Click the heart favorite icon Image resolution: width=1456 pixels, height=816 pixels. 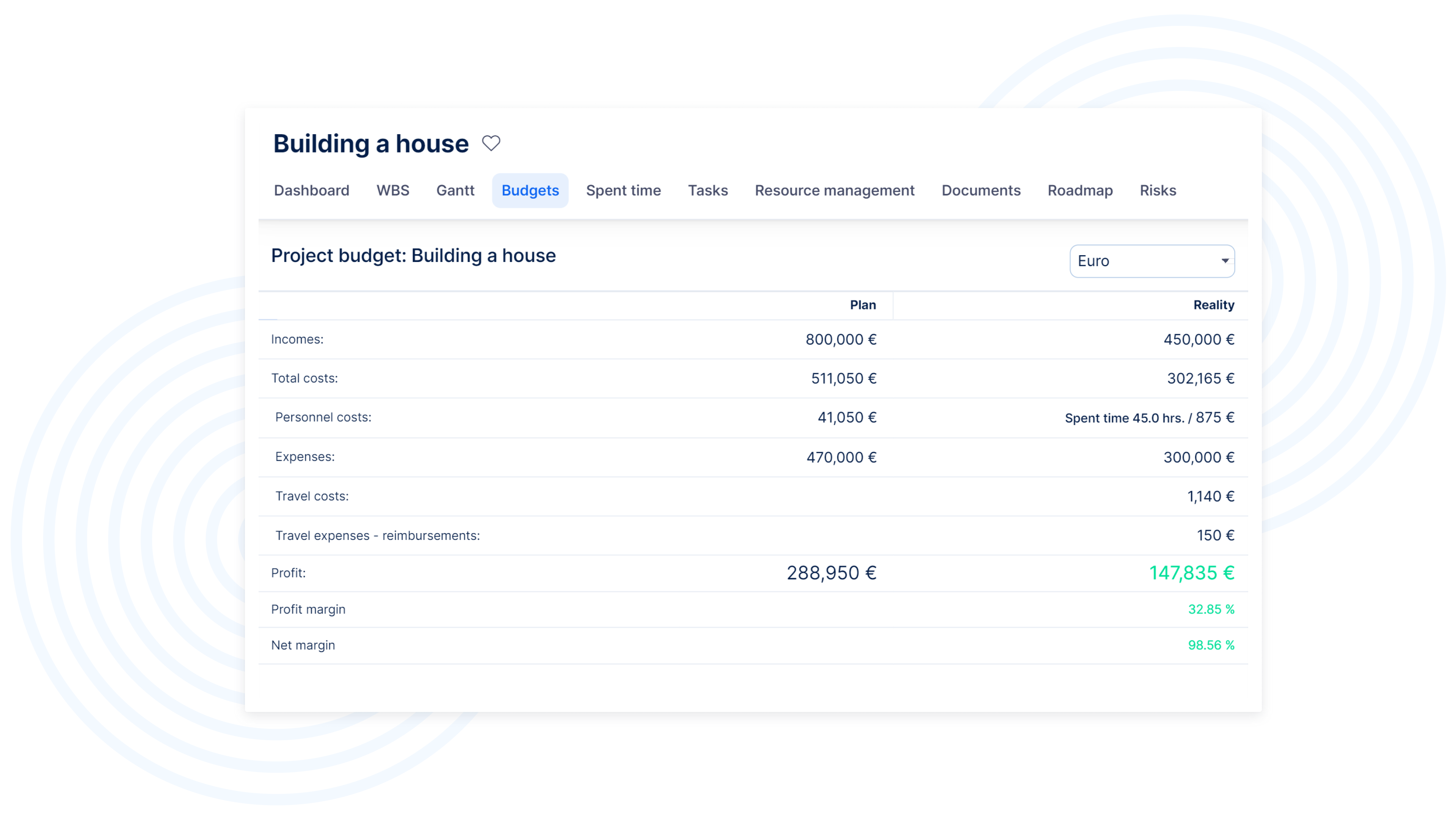(x=491, y=144)
